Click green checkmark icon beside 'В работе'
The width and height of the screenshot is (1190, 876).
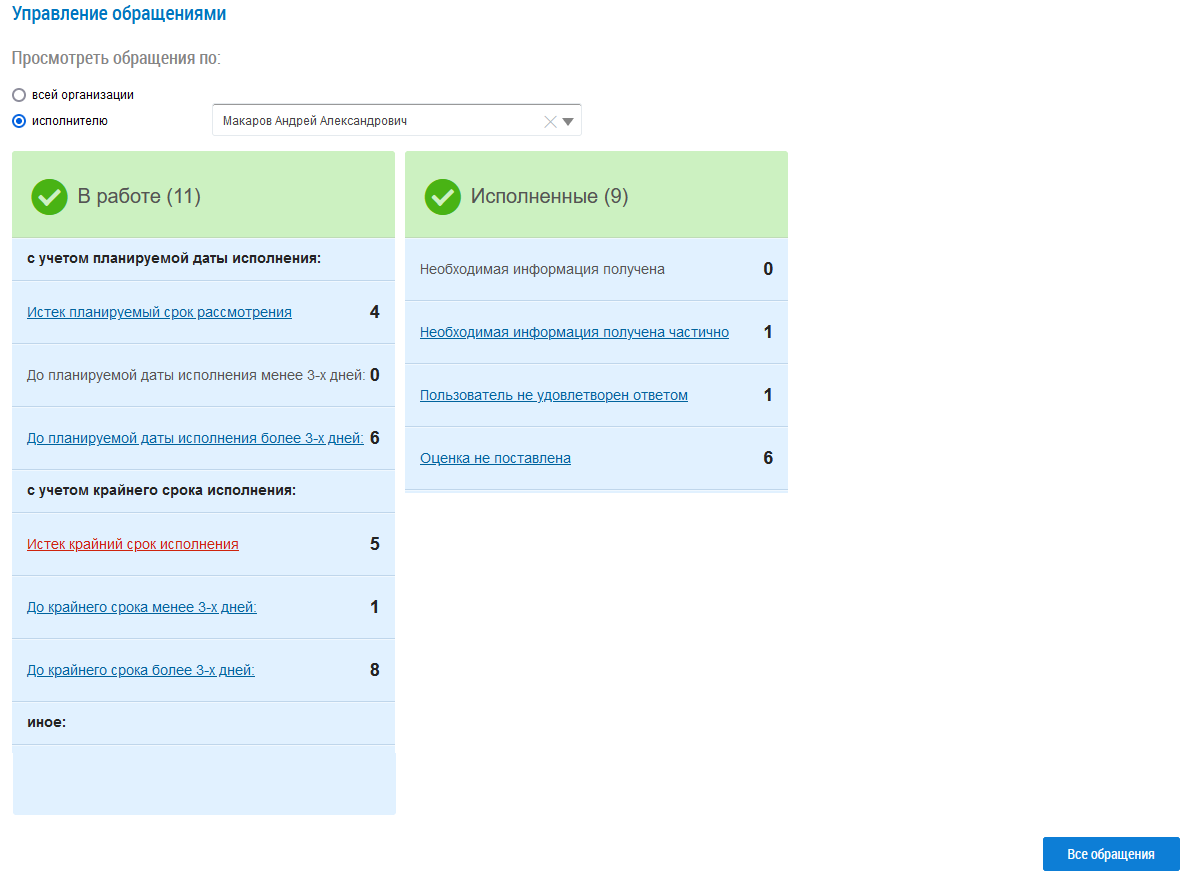click(49, 197)
